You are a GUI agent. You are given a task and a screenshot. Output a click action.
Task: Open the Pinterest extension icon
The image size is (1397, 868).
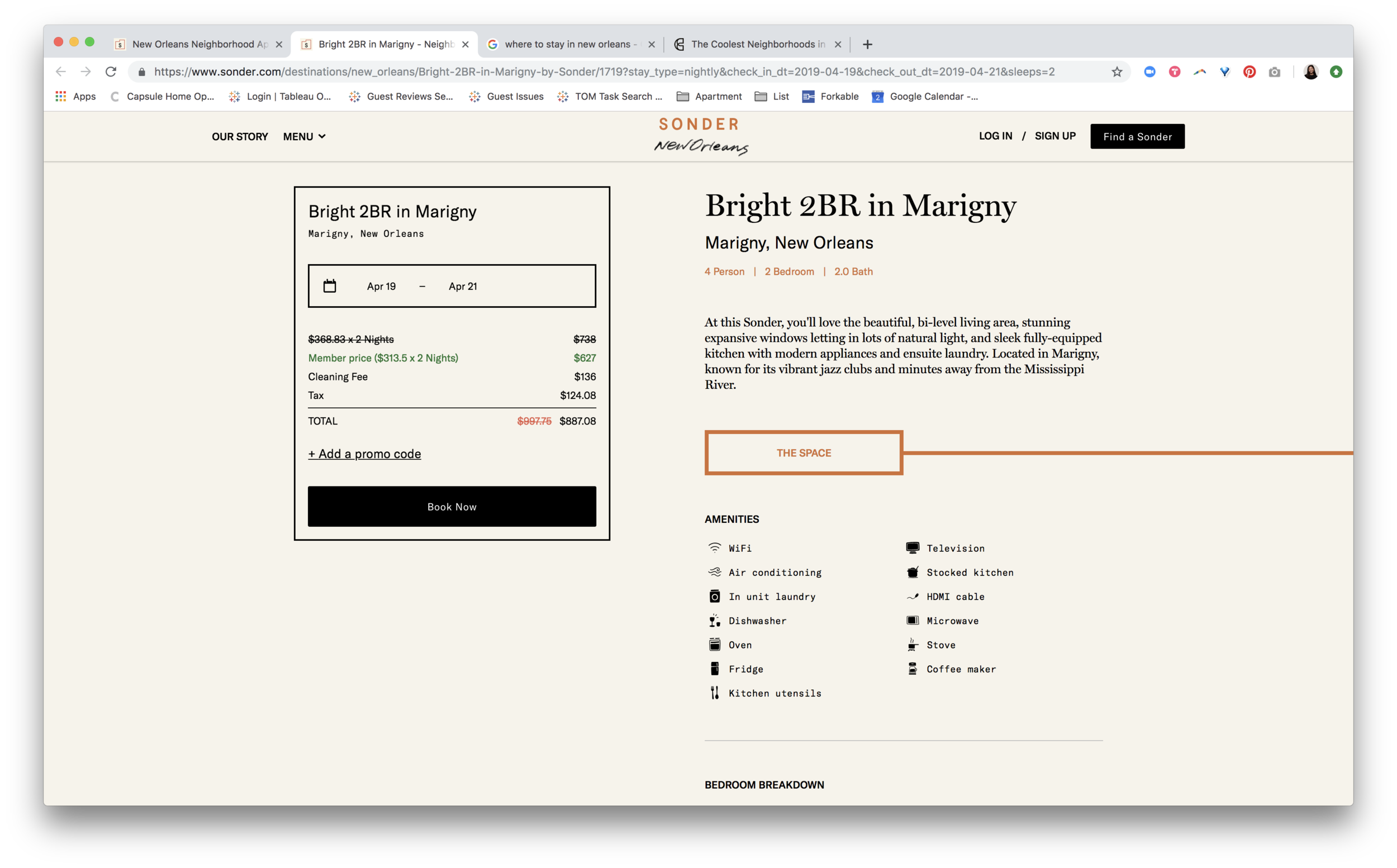(x=1249, y=71)
